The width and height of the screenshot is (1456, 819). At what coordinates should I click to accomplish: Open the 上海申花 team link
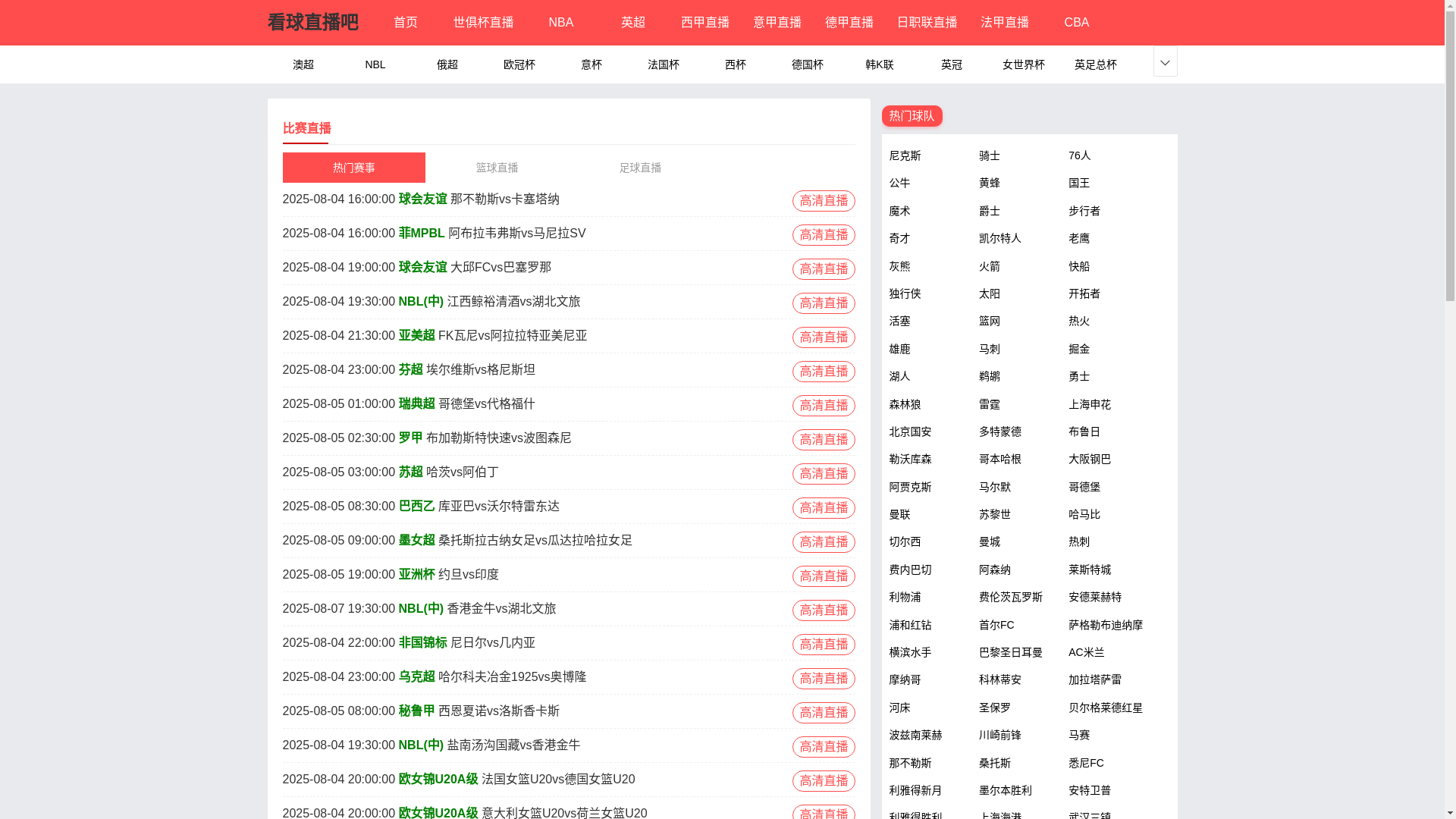[1090, 404]
